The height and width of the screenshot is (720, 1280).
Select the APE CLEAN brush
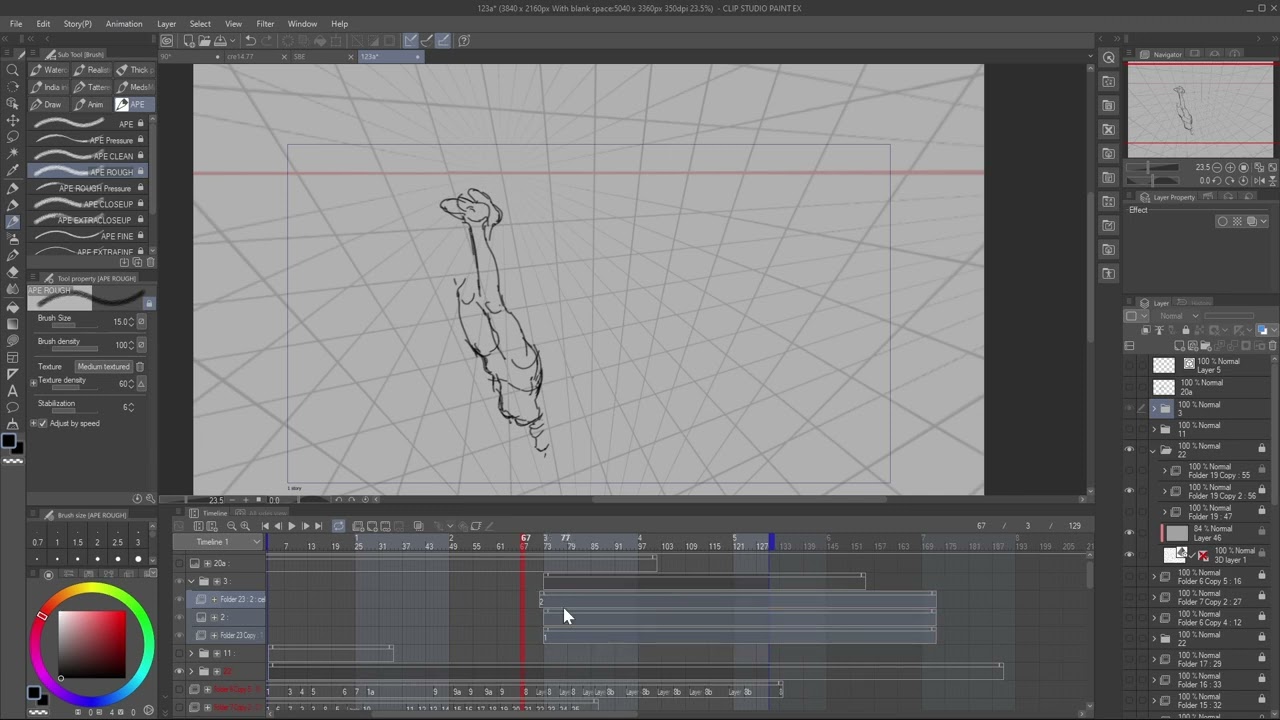tap(90, 156)
